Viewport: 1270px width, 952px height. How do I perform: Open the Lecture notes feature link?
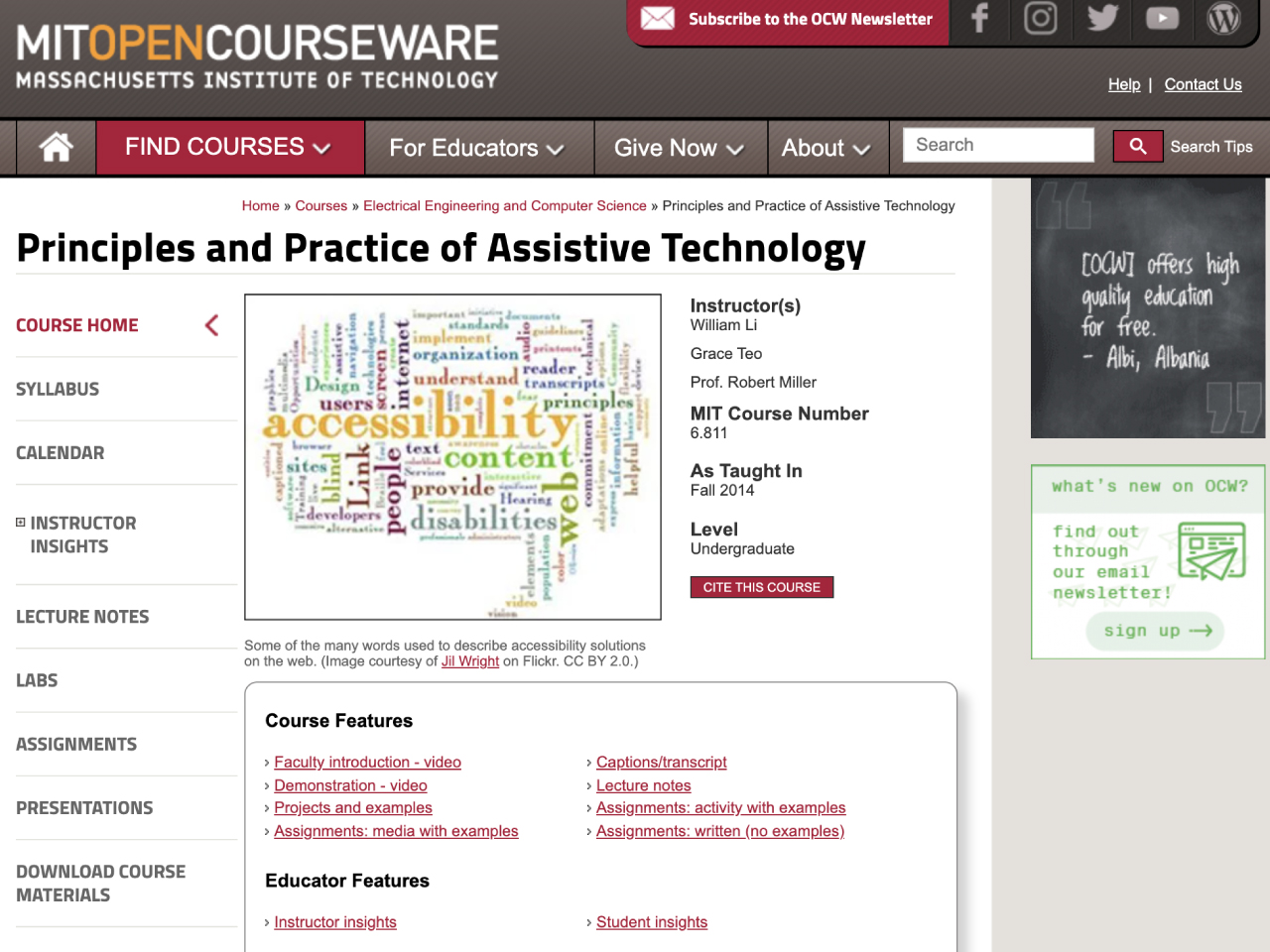644,785
